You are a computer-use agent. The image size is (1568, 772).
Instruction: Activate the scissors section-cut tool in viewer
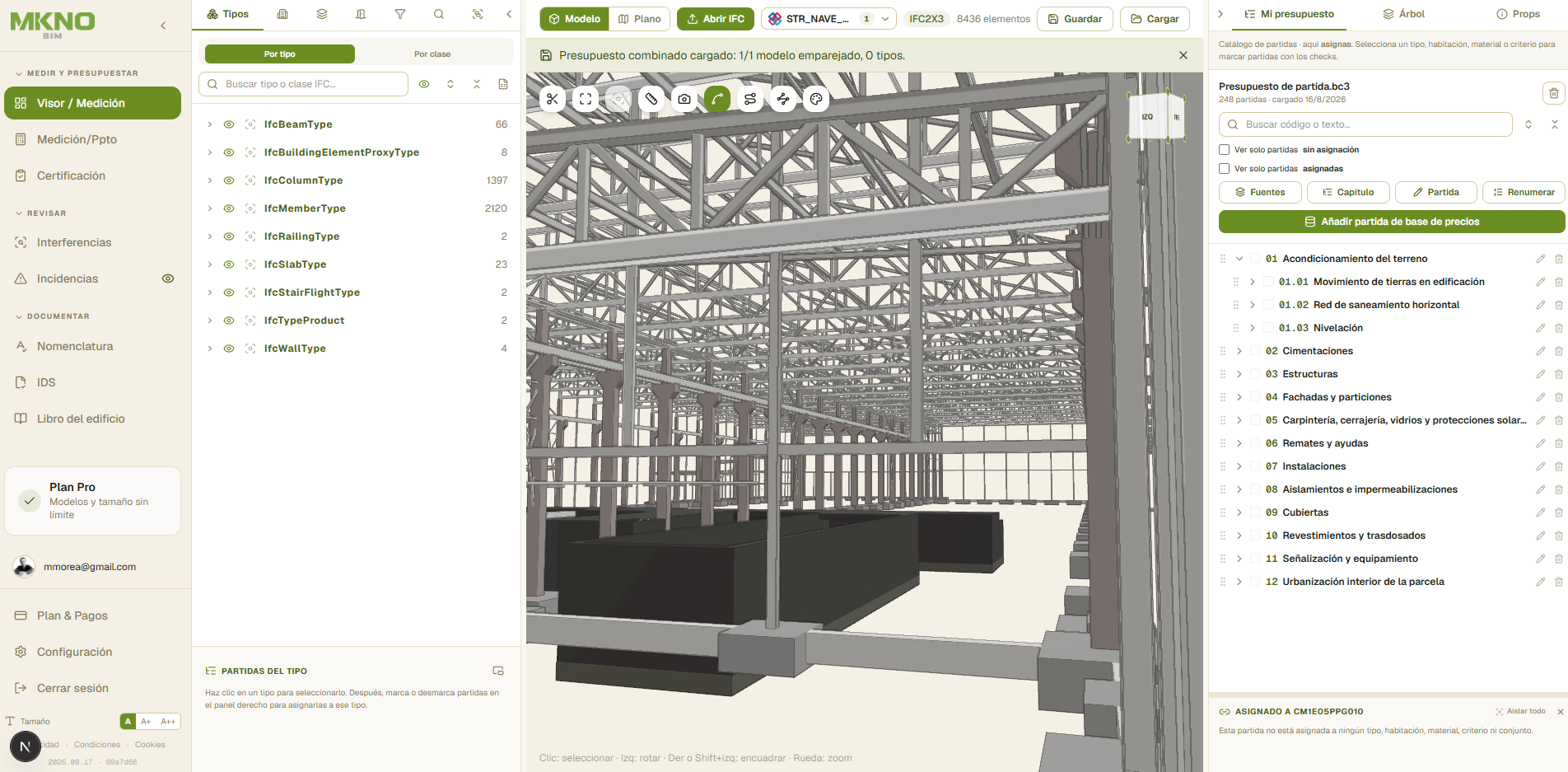pyautogui.click(x=553, y=99)
